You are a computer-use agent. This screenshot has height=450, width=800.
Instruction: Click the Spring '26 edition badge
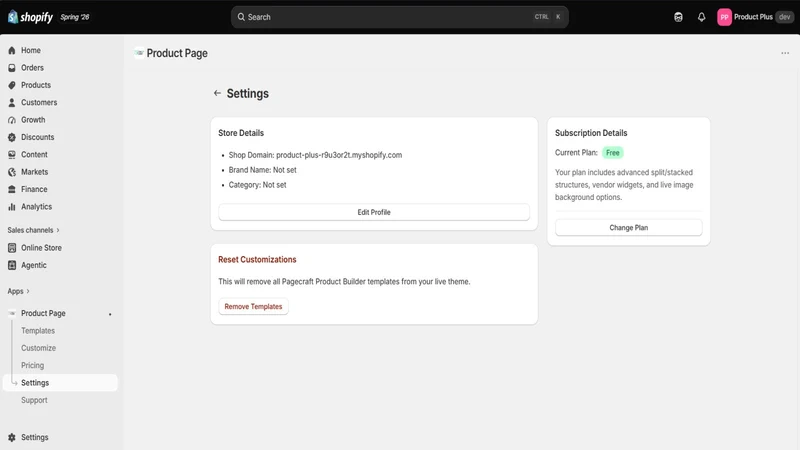[74, 17]
